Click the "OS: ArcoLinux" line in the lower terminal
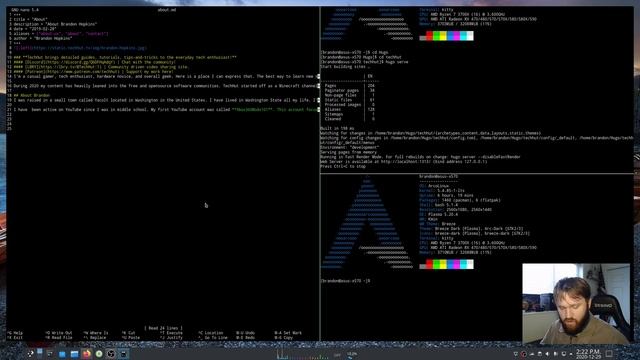This screenshot has width=640, height=360. point(434,186)
